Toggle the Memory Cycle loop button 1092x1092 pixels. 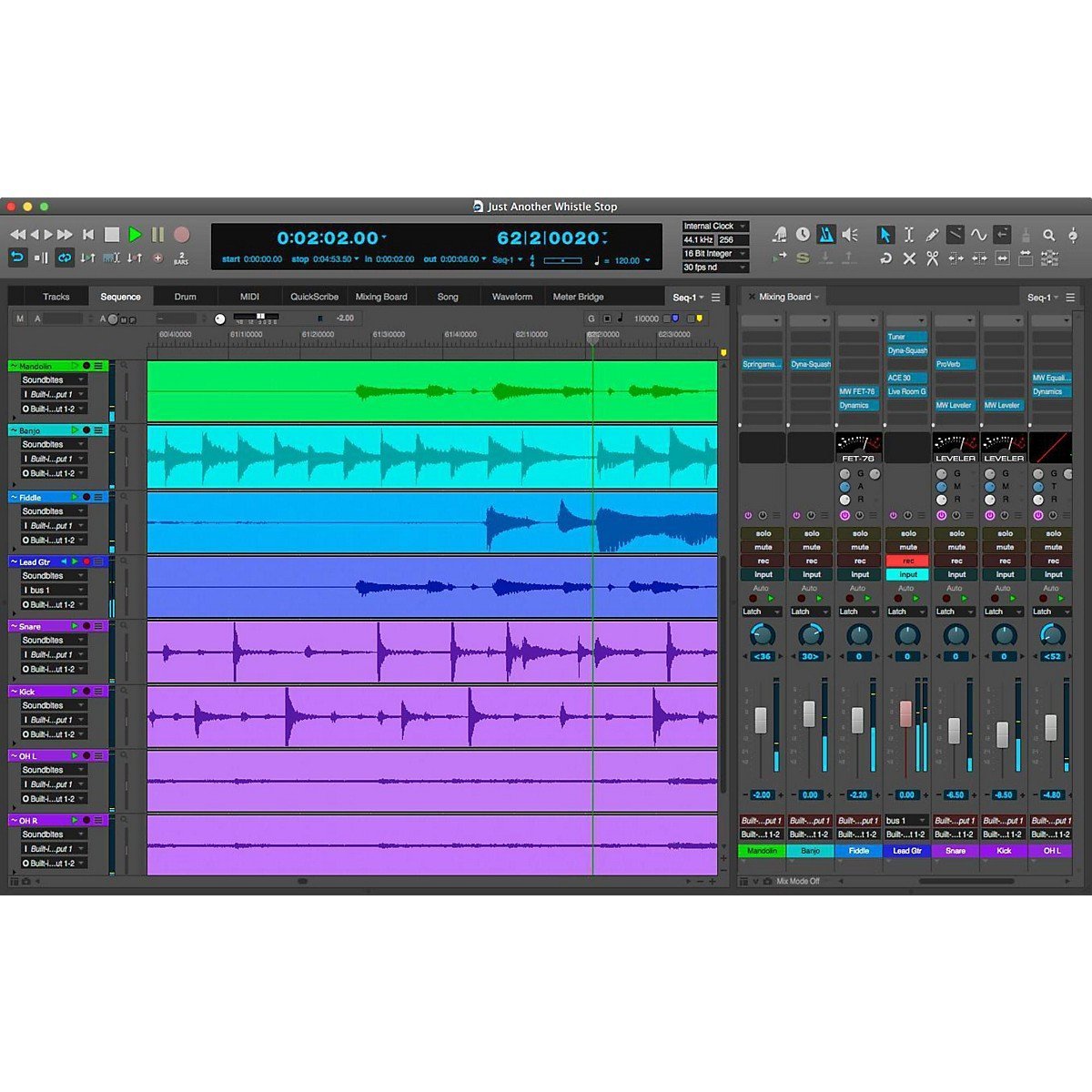click(65, 258)
